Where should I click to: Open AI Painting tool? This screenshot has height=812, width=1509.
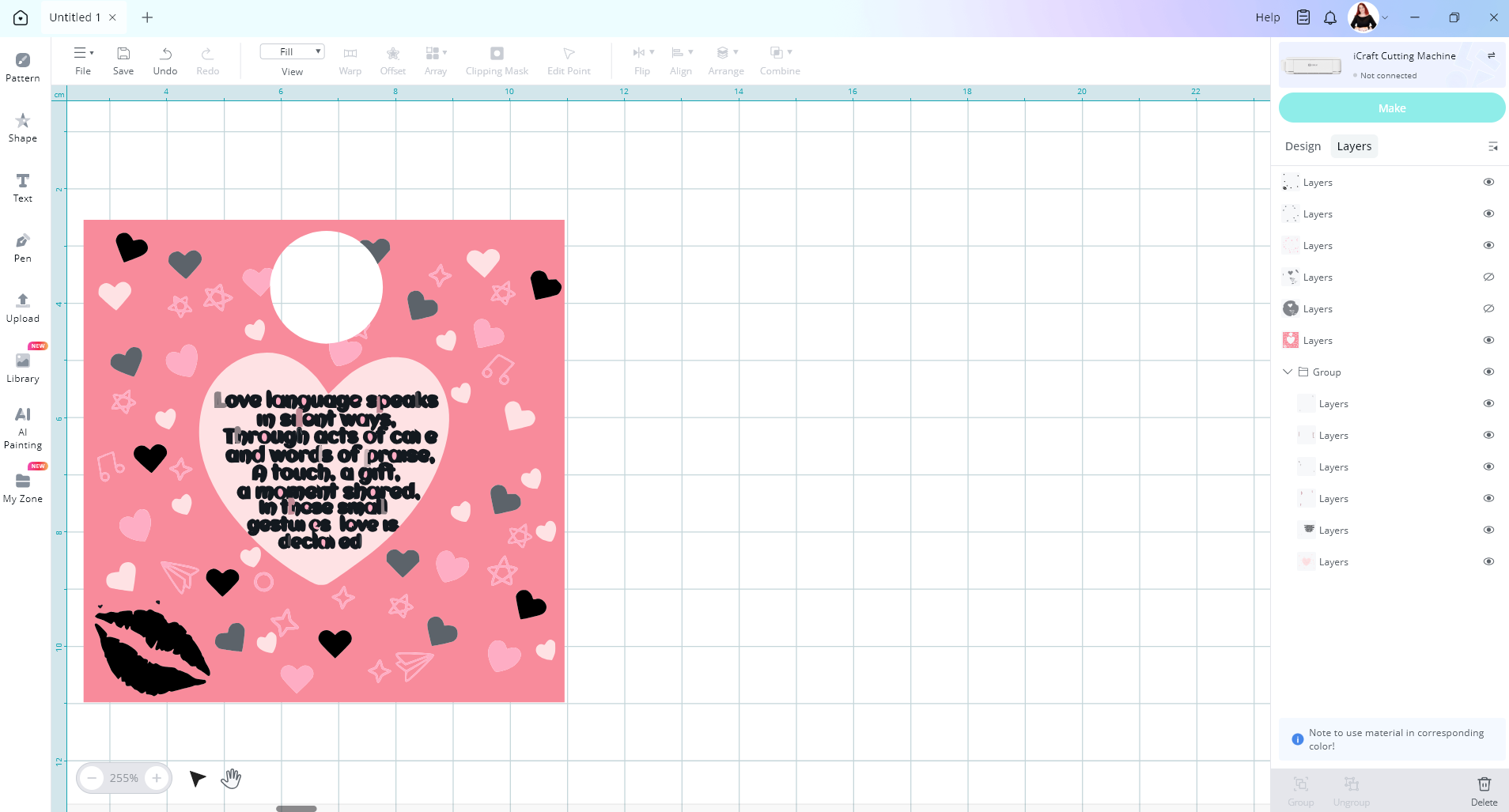[23, 427]
